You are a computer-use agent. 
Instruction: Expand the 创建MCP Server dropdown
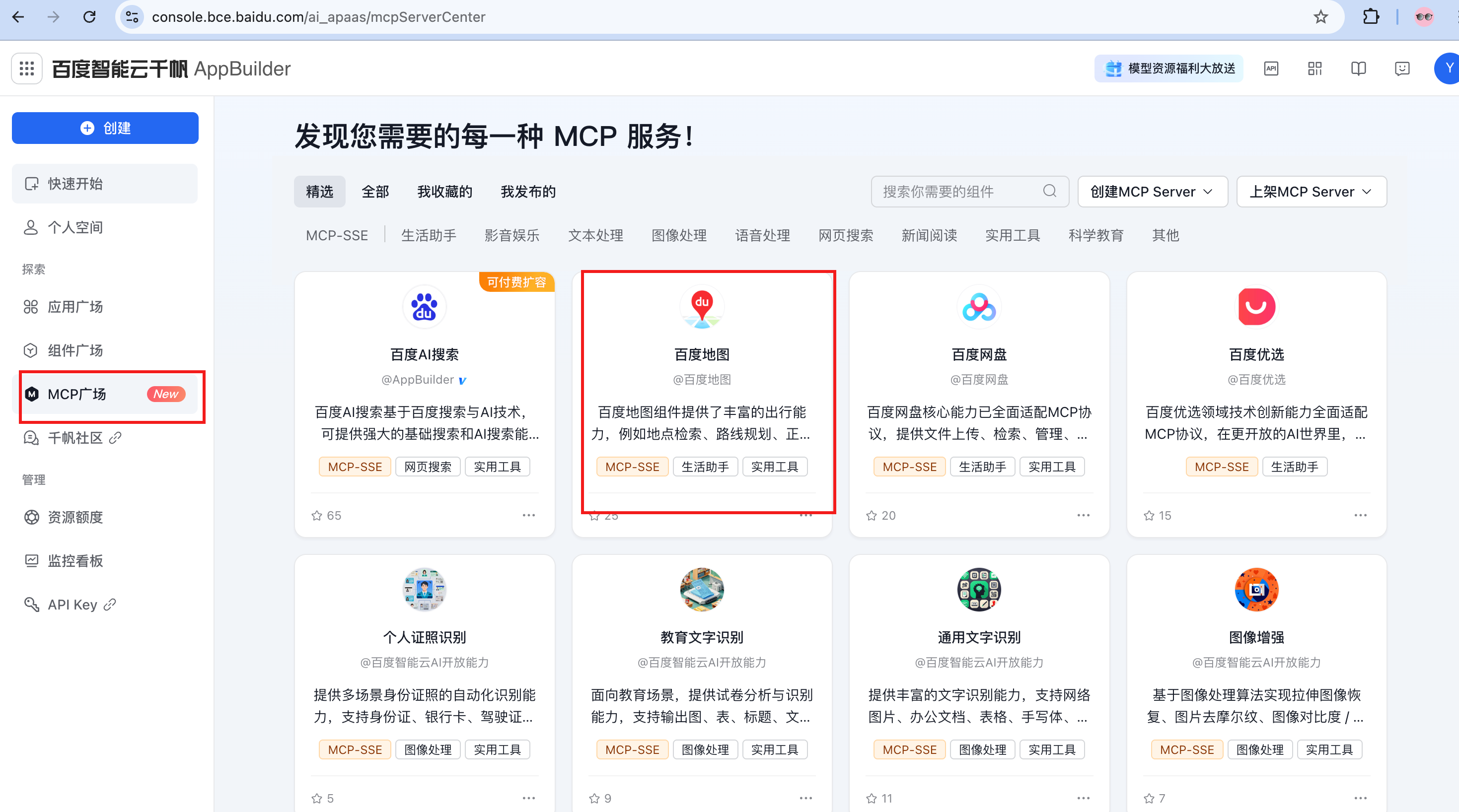[1152, 192]
